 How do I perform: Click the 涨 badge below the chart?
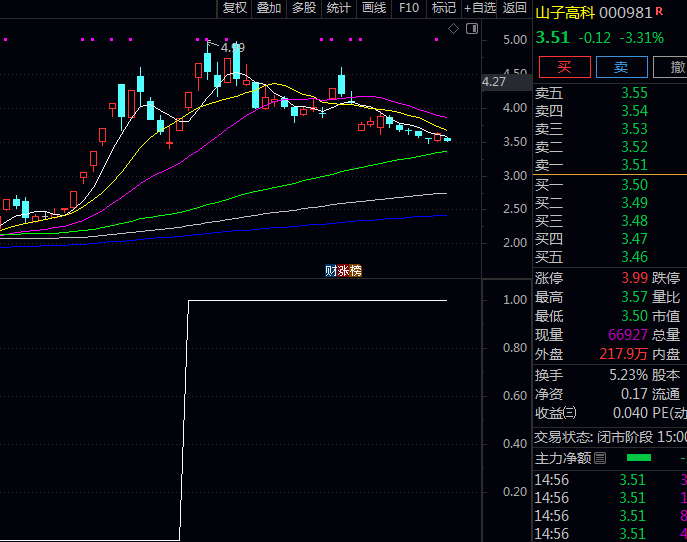click(343, 270)
